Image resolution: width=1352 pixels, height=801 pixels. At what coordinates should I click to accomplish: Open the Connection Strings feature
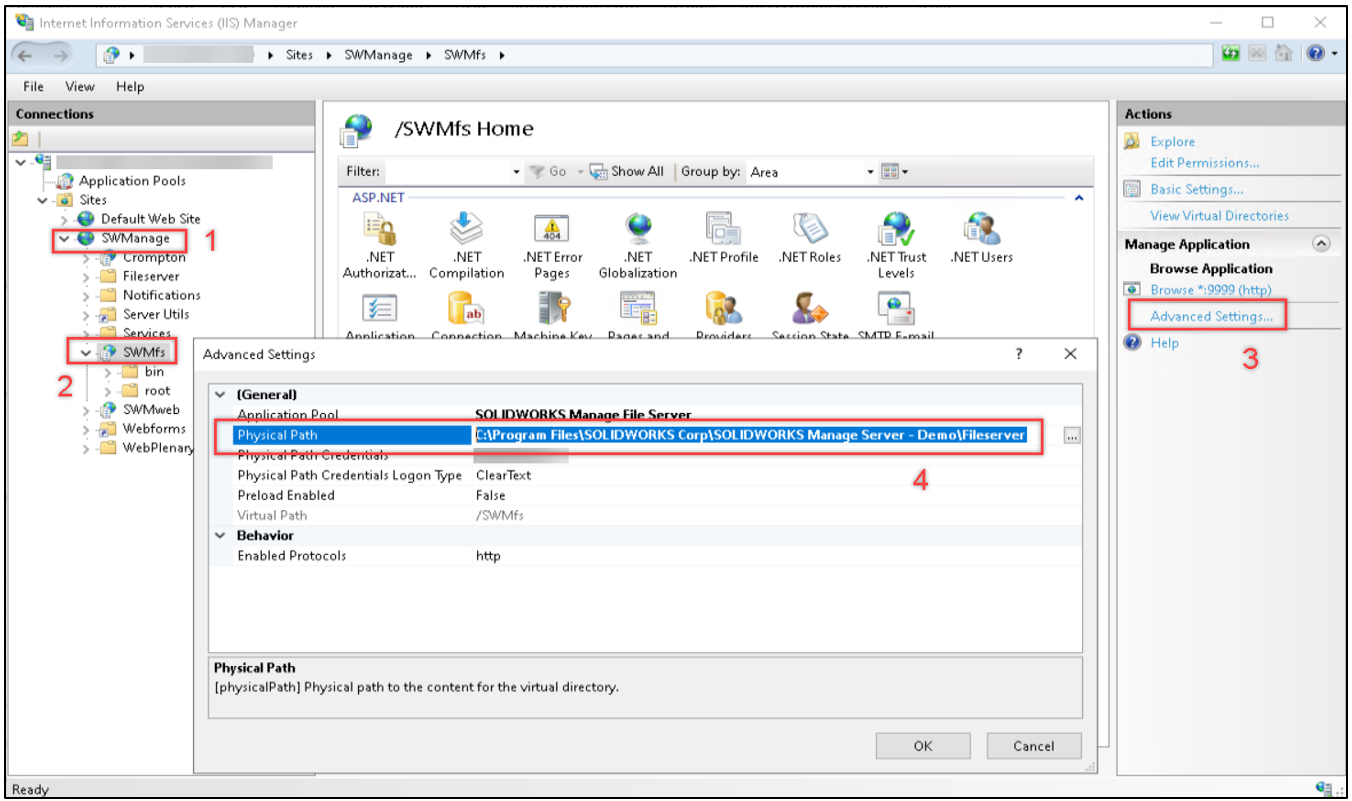coord(466,310)
